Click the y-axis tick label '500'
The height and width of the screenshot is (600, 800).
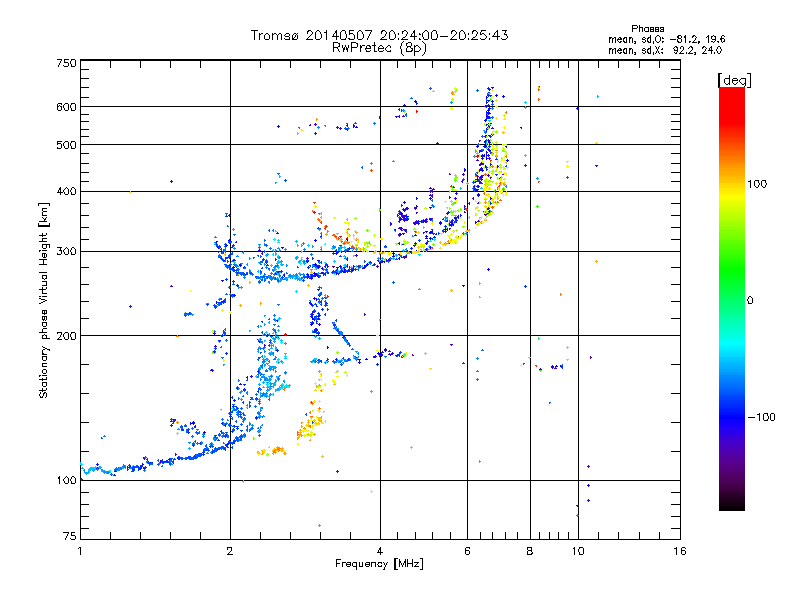click(67, 145)
